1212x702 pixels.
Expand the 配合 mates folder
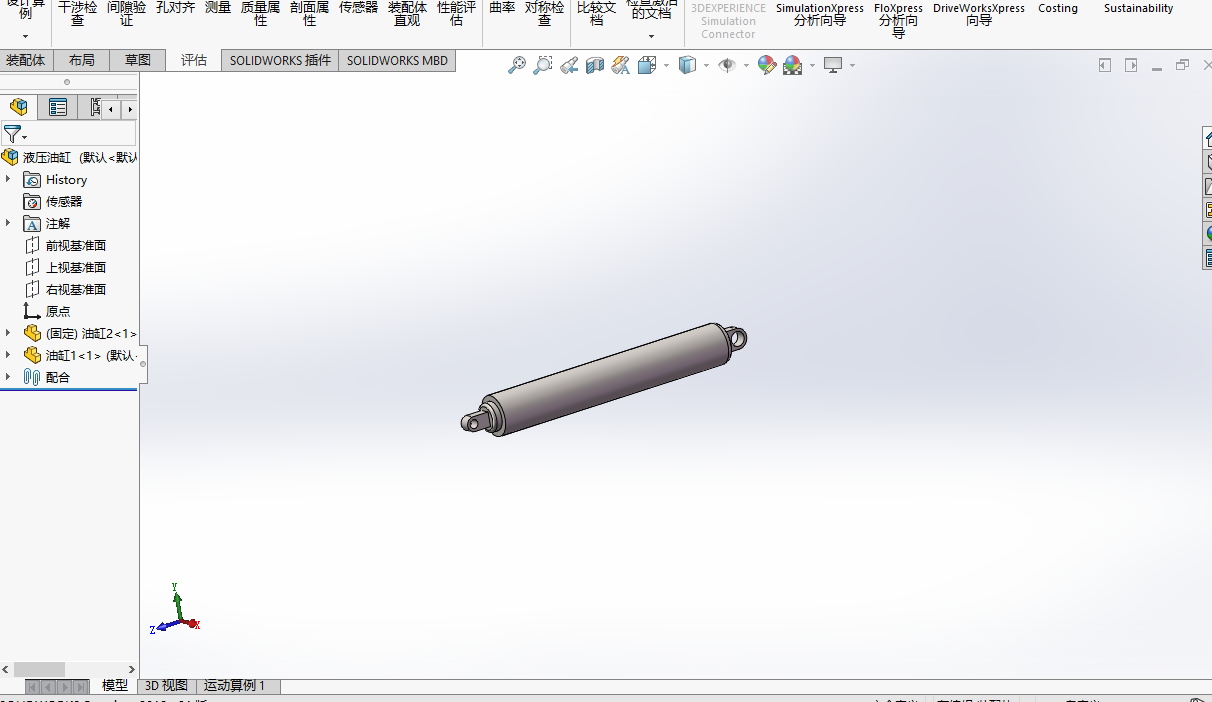click(8, 377)
